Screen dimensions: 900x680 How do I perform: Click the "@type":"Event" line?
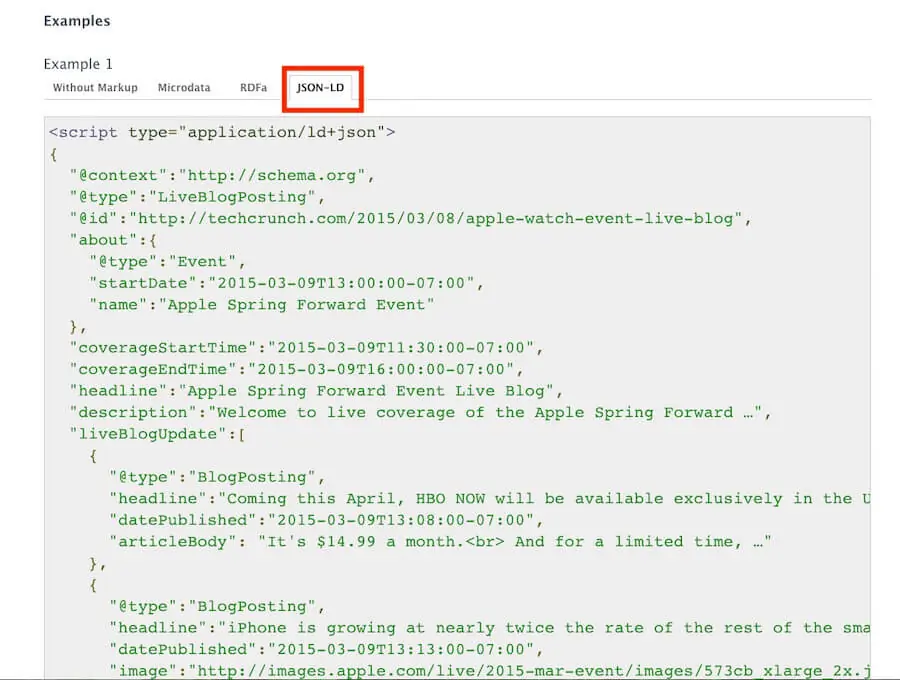(168, 262)
